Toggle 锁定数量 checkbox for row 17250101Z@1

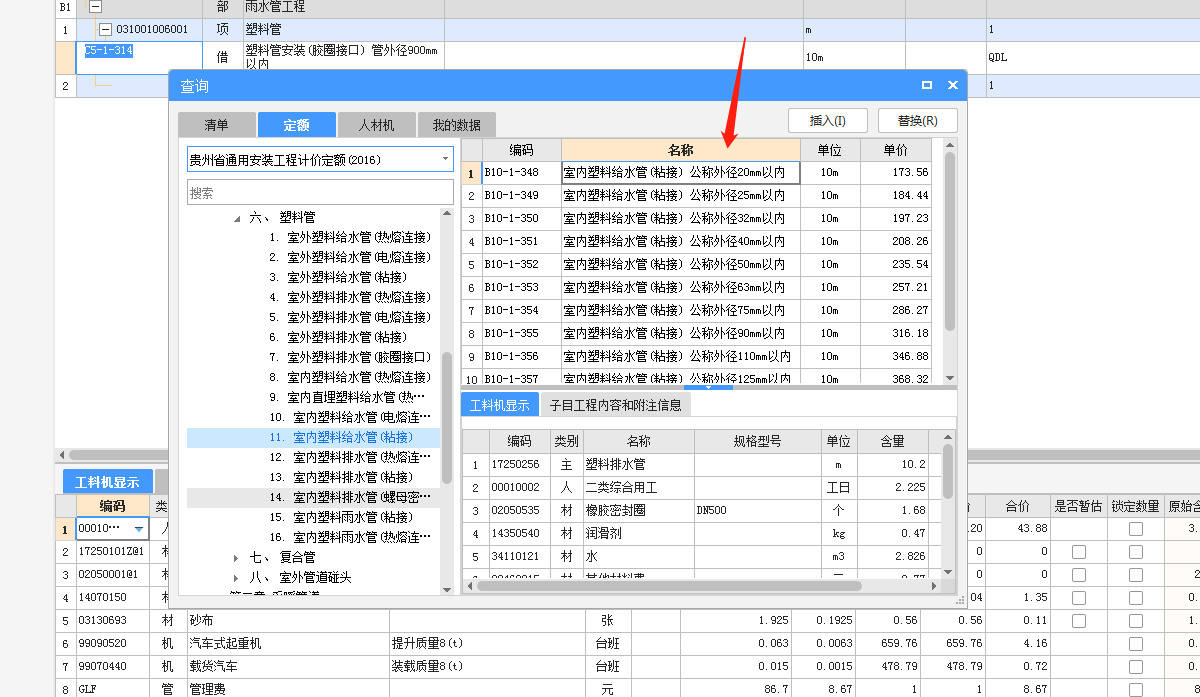(x=1136, y=552)
